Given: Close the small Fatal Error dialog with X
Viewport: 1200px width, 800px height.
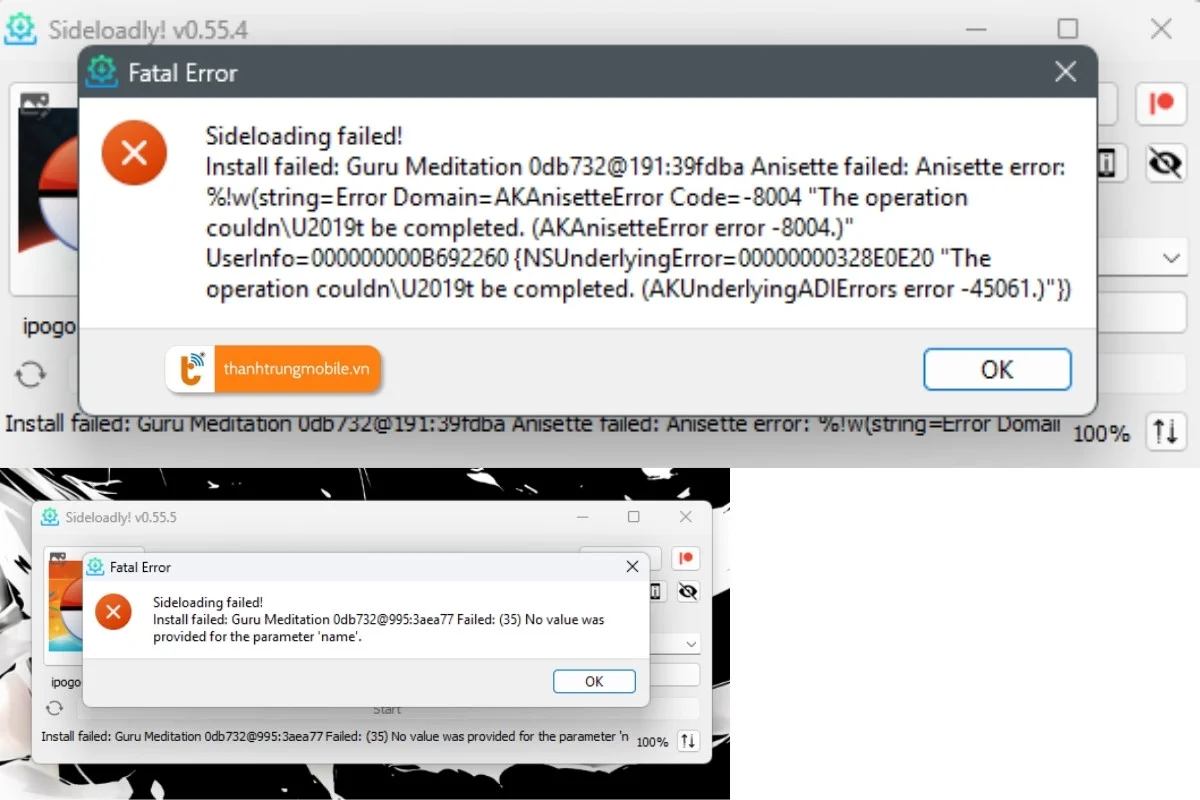Looking at the screenshot, I should [x=632, y=567].
